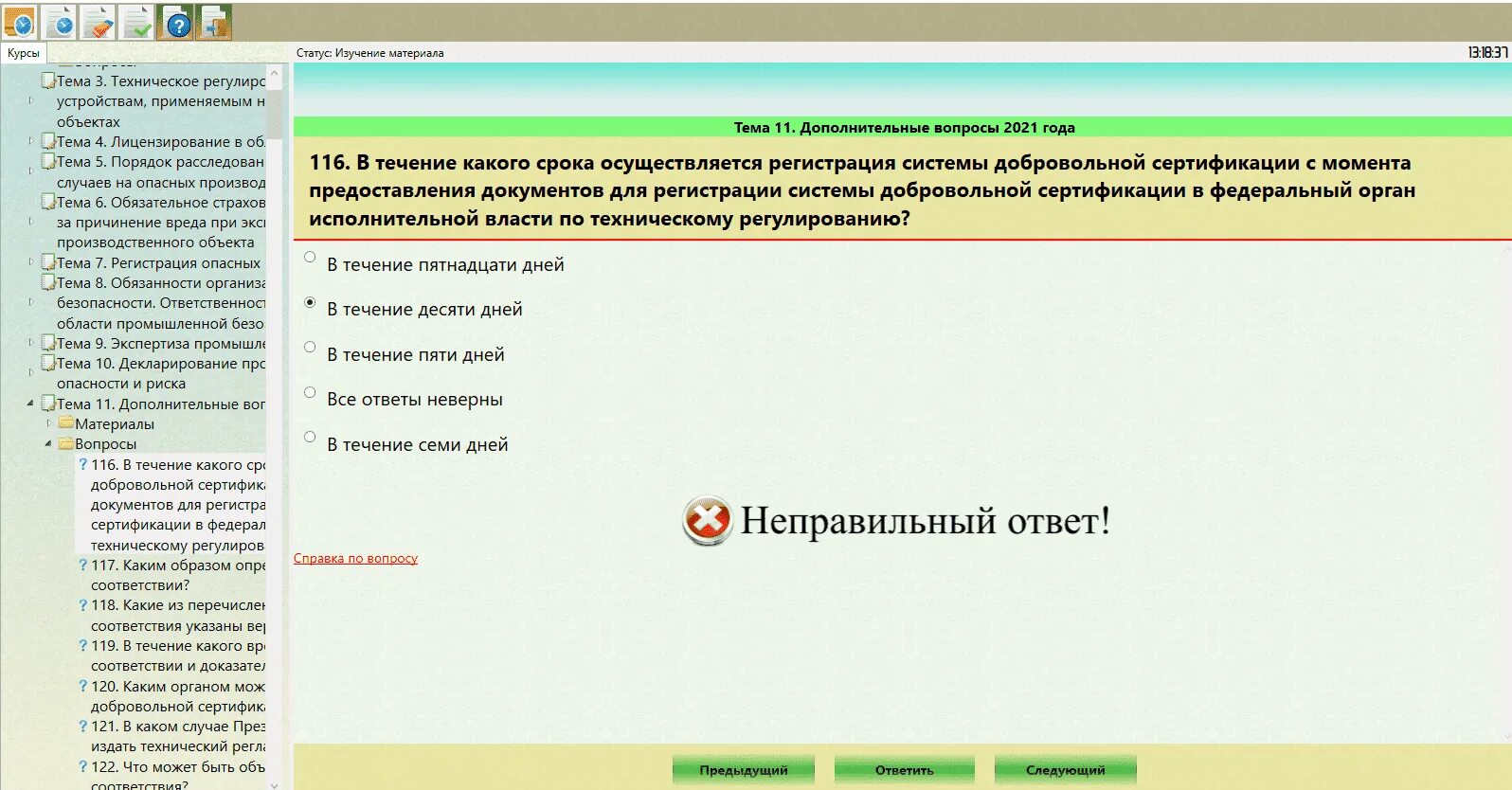Open Тема 4. Лицензирование tree item

[161, 142]
